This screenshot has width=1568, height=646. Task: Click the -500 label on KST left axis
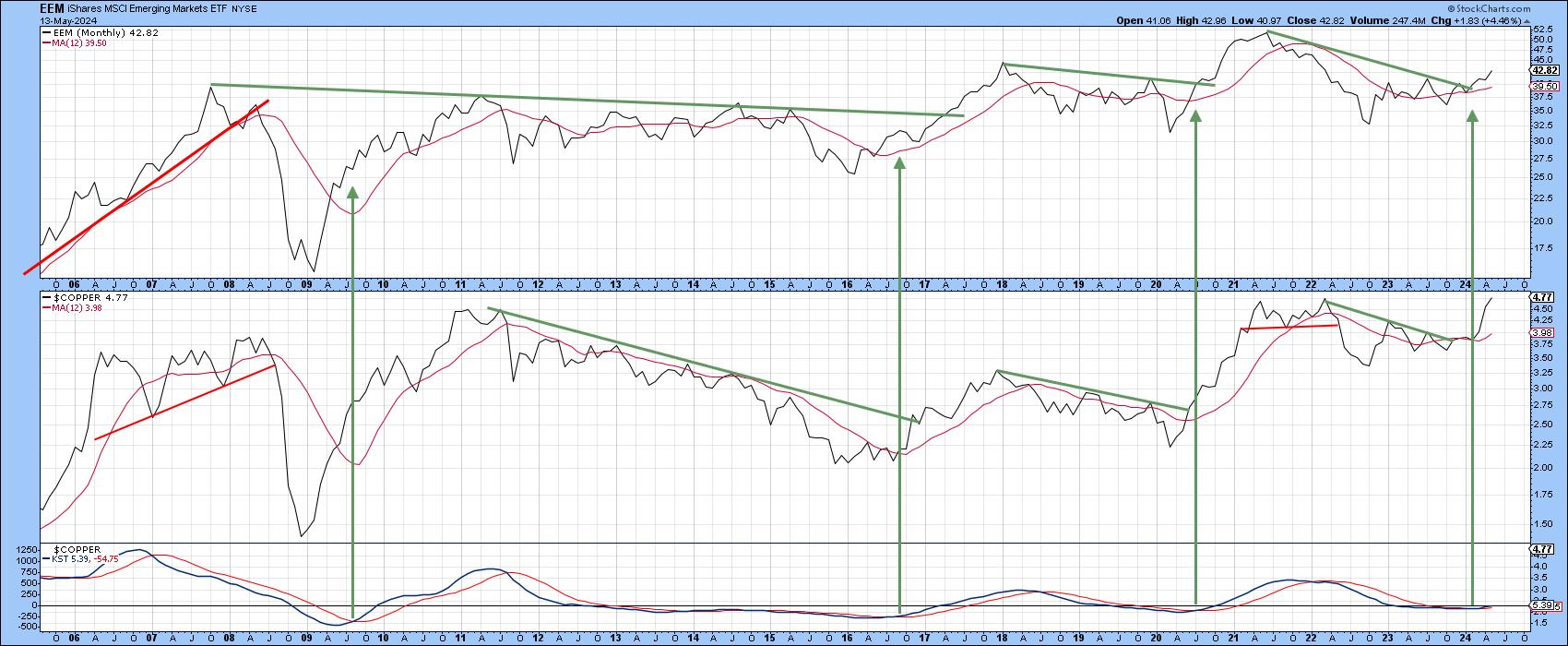point(28,628)
